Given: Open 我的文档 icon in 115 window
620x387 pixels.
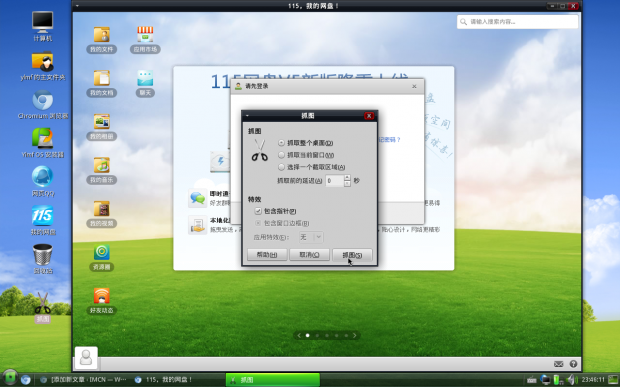Looking at the screenshot, I should (102, 83).
